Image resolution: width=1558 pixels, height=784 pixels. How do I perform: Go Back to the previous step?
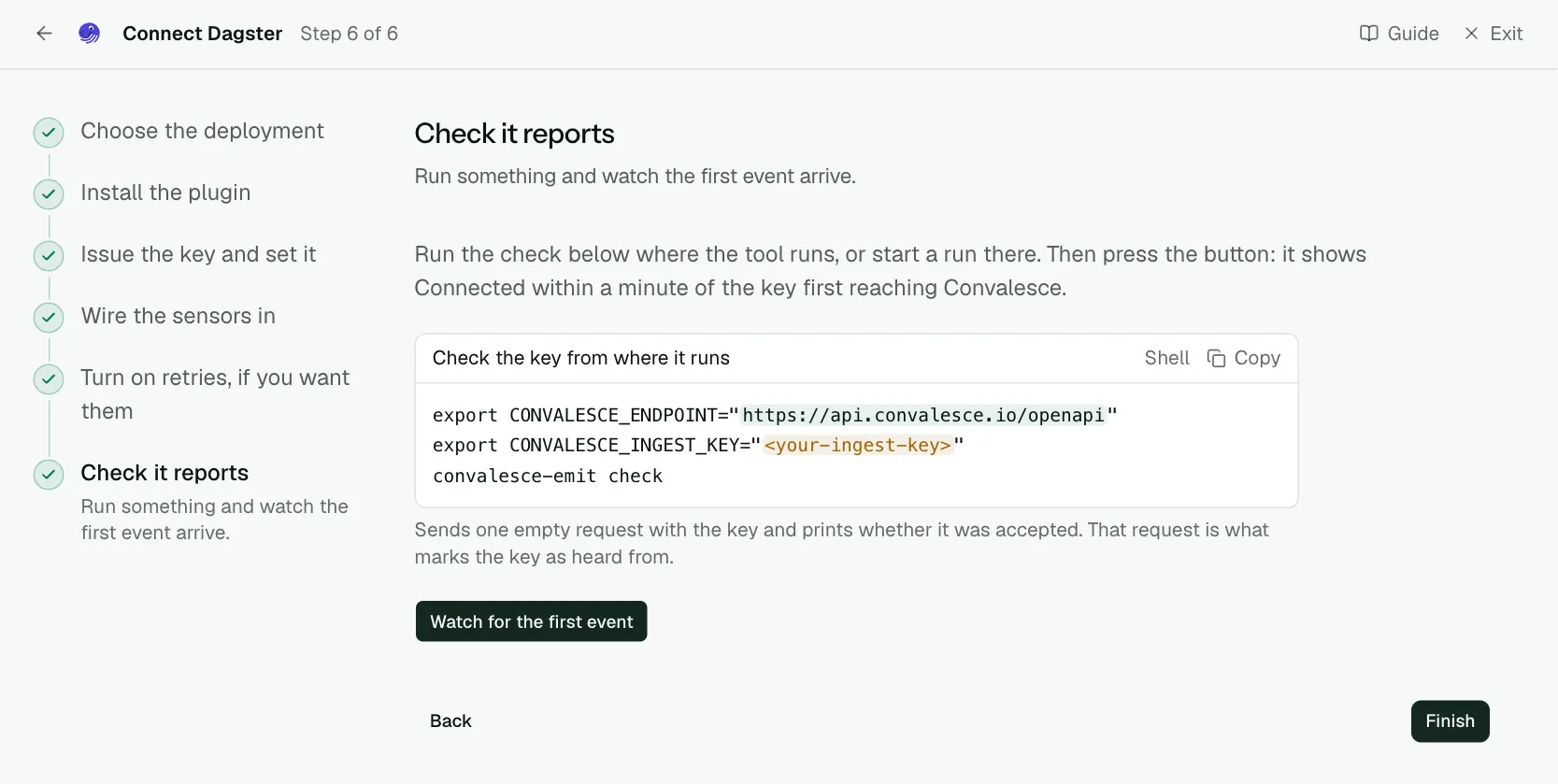(x=450, y=721)
